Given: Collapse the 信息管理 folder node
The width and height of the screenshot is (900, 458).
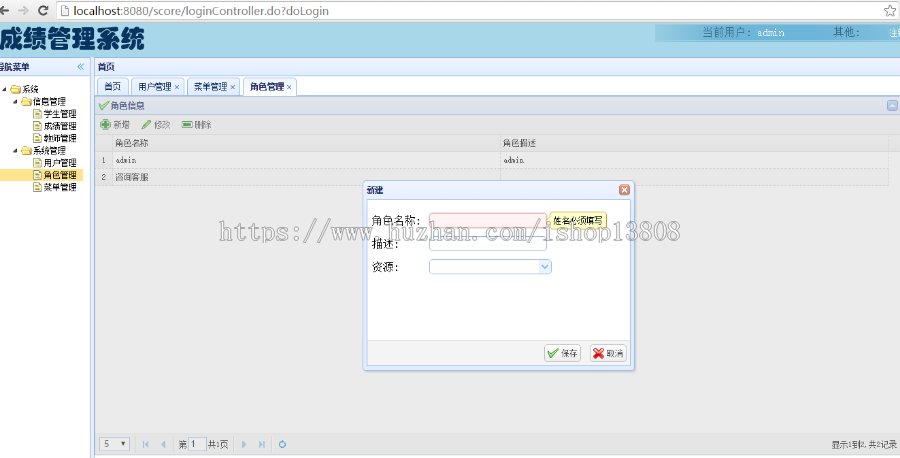Looking at the screenshot, I should pos(15,102).
